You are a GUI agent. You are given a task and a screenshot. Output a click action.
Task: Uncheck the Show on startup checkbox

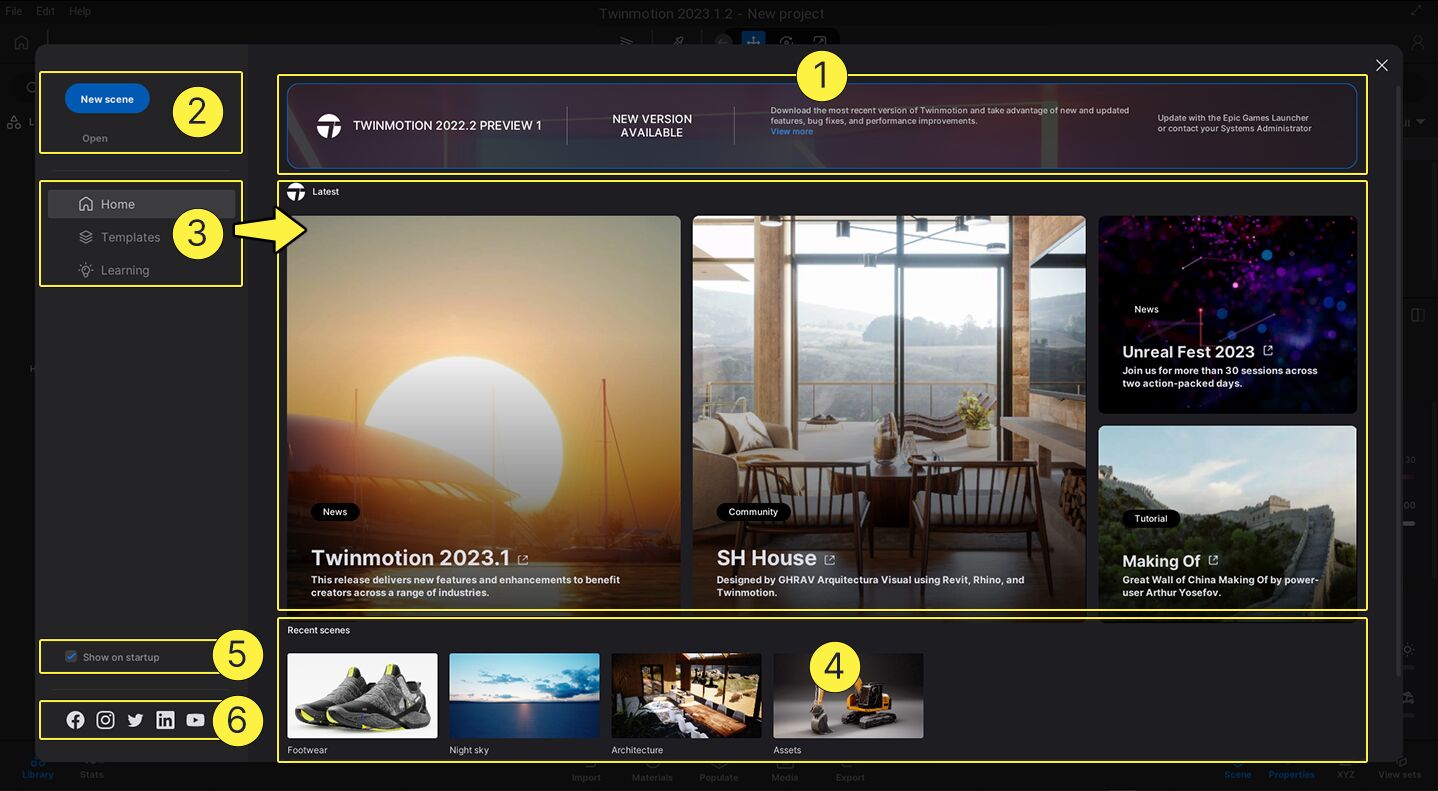coord(71,657)
